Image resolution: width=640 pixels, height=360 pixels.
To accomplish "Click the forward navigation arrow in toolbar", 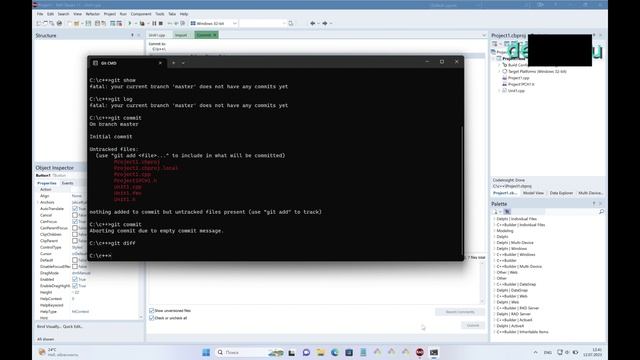I will click(x=325, y=23).
